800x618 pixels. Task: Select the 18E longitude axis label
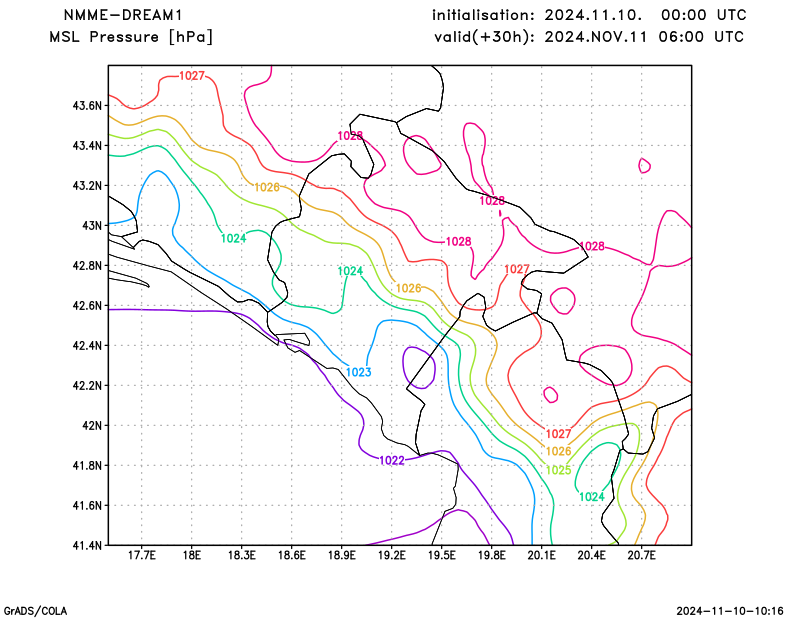[191, 555]
